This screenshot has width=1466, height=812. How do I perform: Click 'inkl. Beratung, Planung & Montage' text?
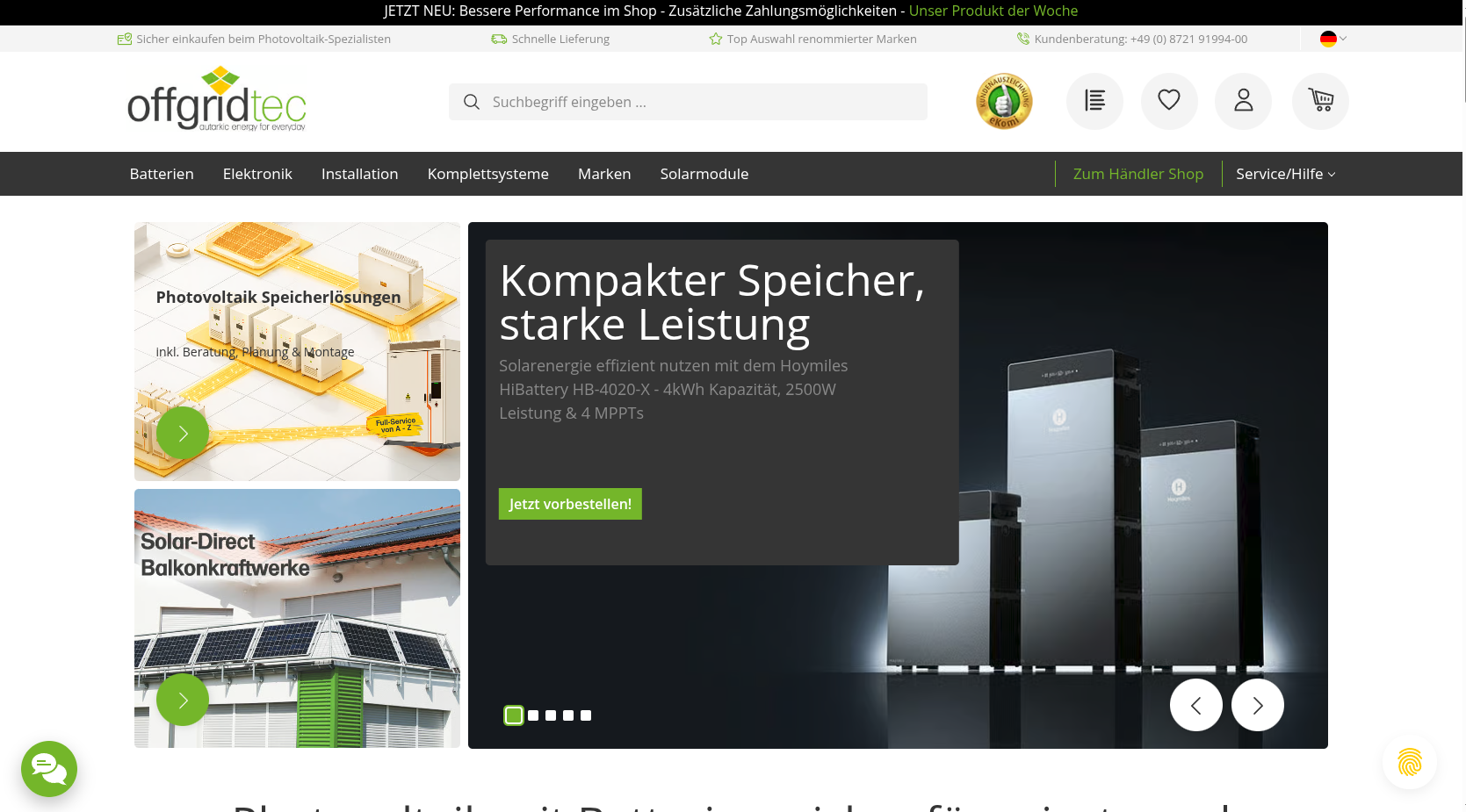point(255,352)
